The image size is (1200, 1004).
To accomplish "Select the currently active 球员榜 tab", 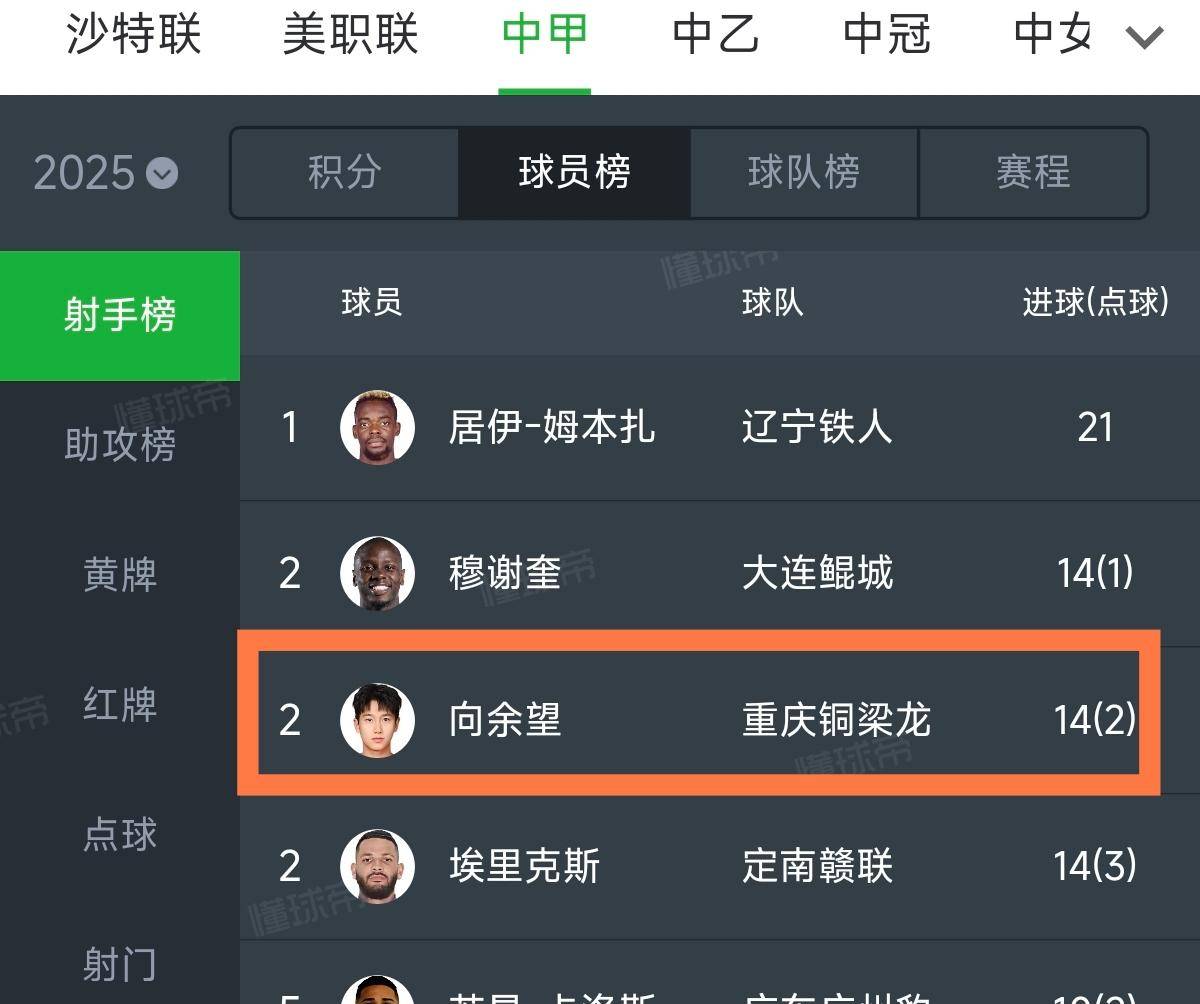I will pos(574,173).
